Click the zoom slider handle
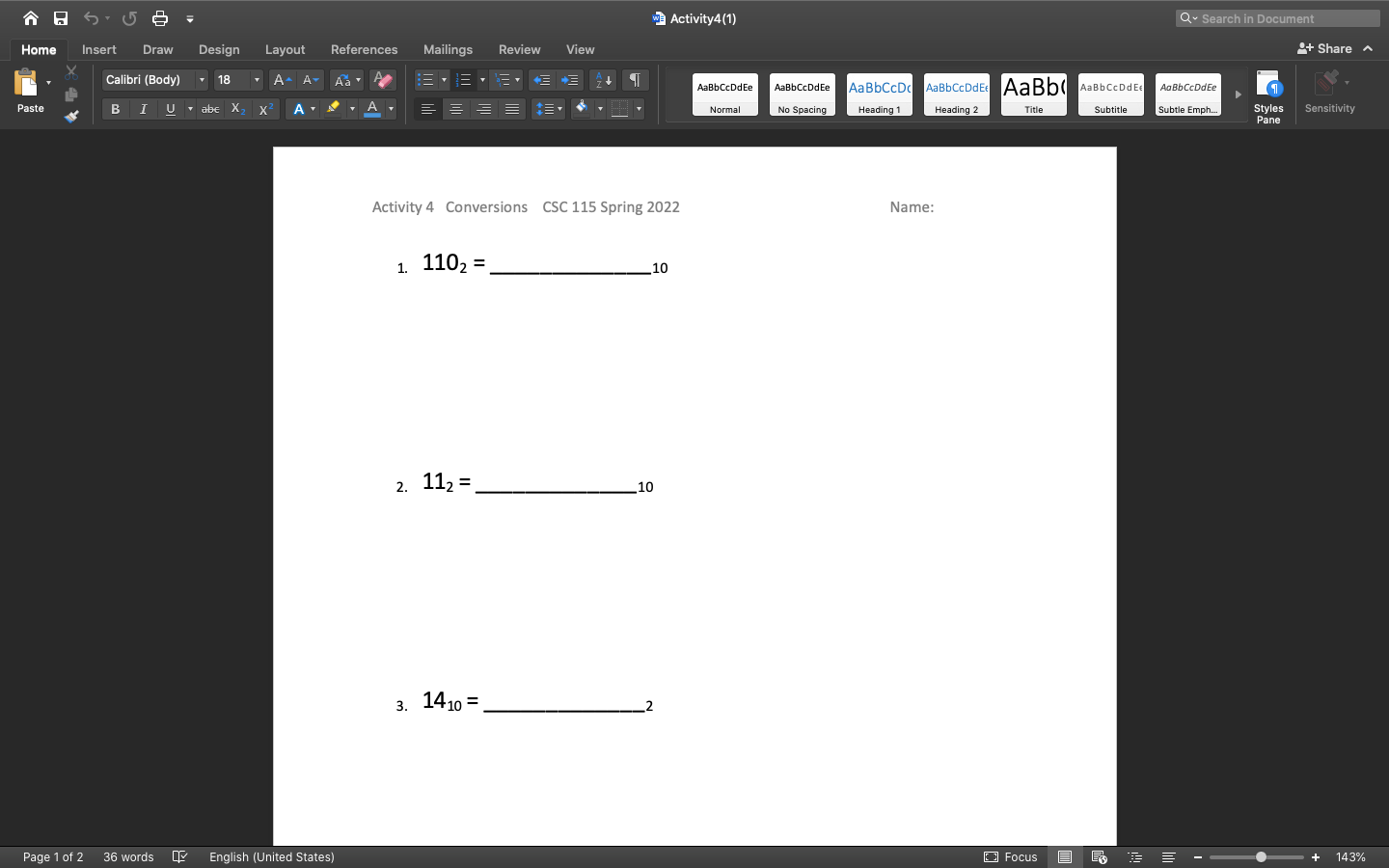The image size is (1389, 868). coord(1261,857)
